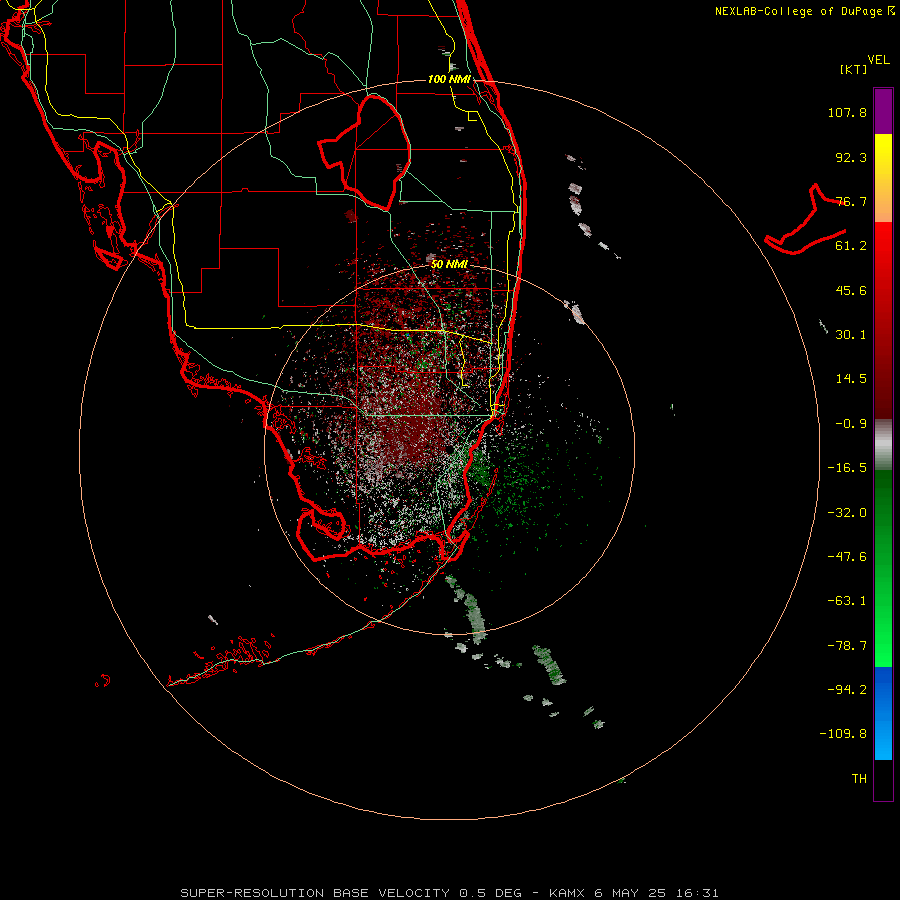Select the -78.7 value on the velocity scale

click(x=847, y=646)
